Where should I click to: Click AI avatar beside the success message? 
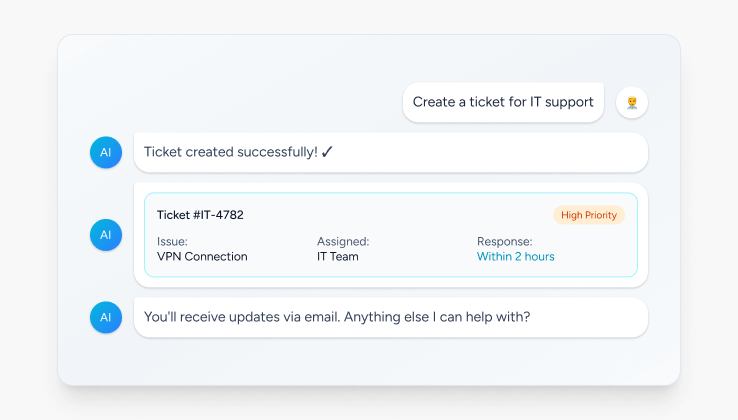point(106,153)
